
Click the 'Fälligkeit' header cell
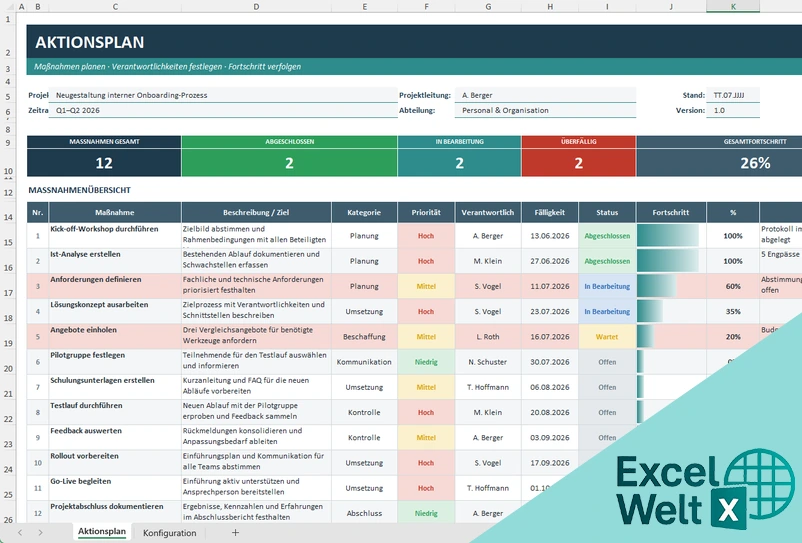[550, 212]
